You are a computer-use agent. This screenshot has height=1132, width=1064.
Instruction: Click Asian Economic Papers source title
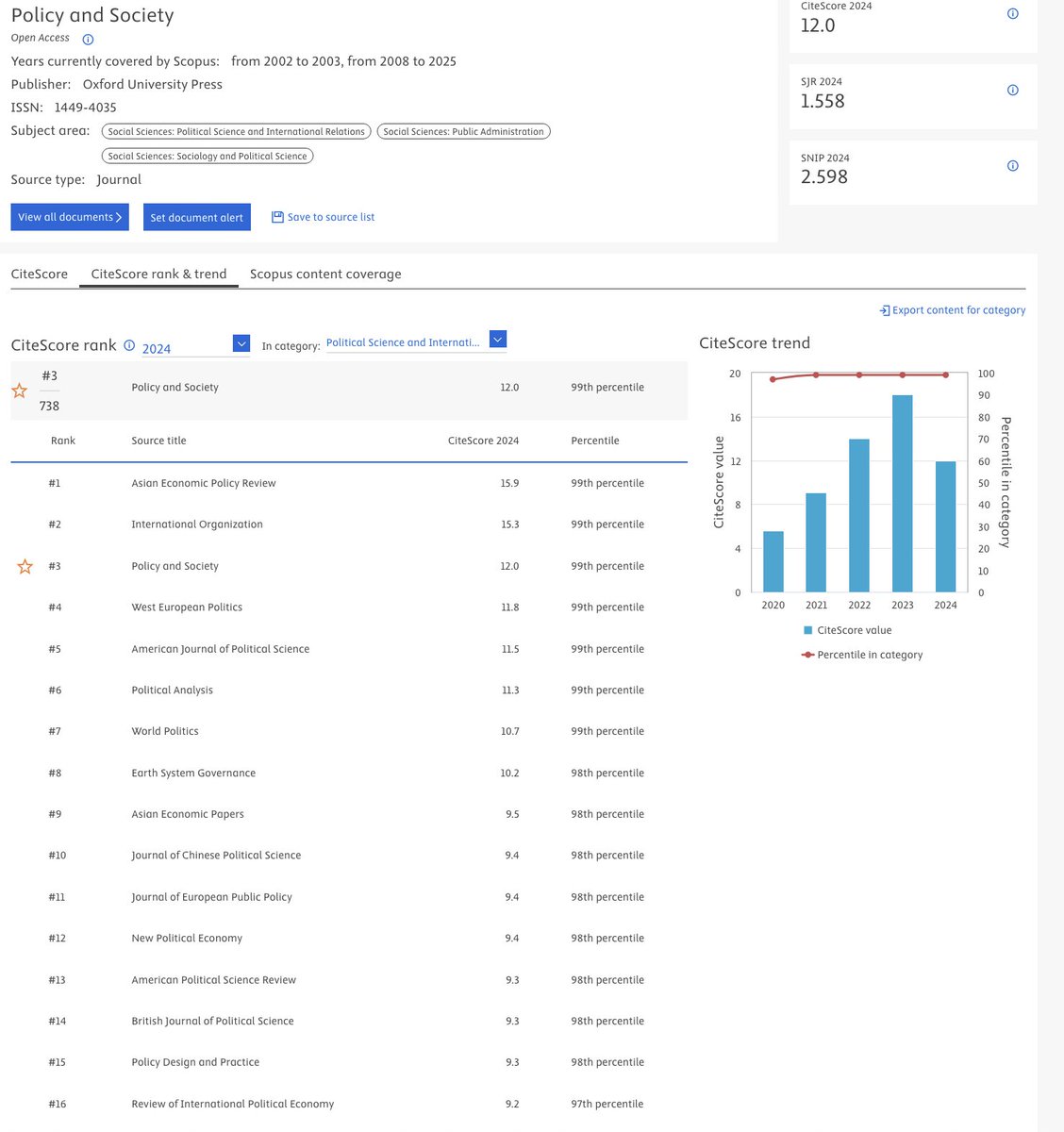[188, 814]
